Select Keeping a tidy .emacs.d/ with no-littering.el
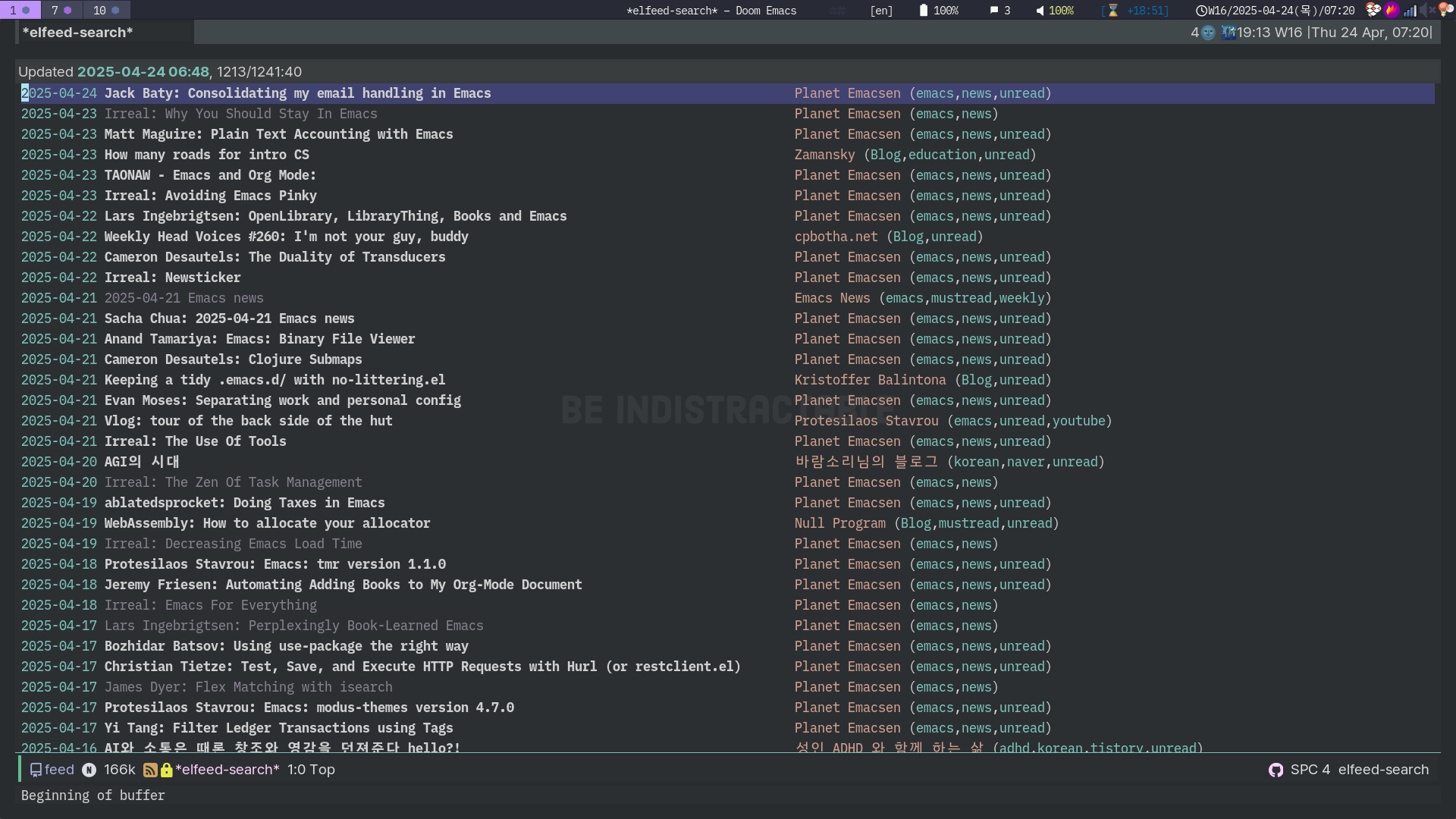This screenshot has height=819, width=1456. tap(275, 380)
